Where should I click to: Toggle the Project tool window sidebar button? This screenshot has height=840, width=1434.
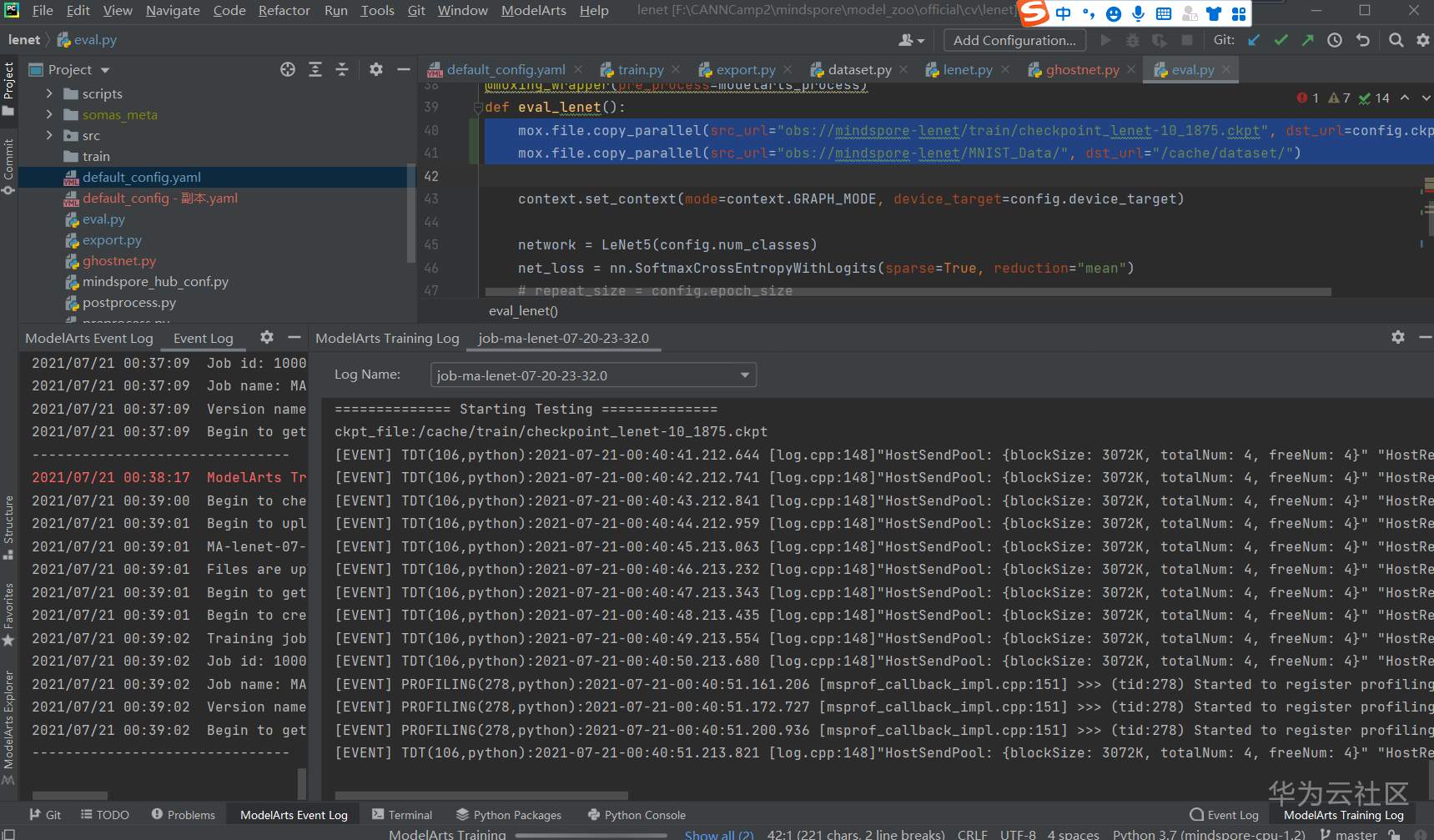pos(9,88)
